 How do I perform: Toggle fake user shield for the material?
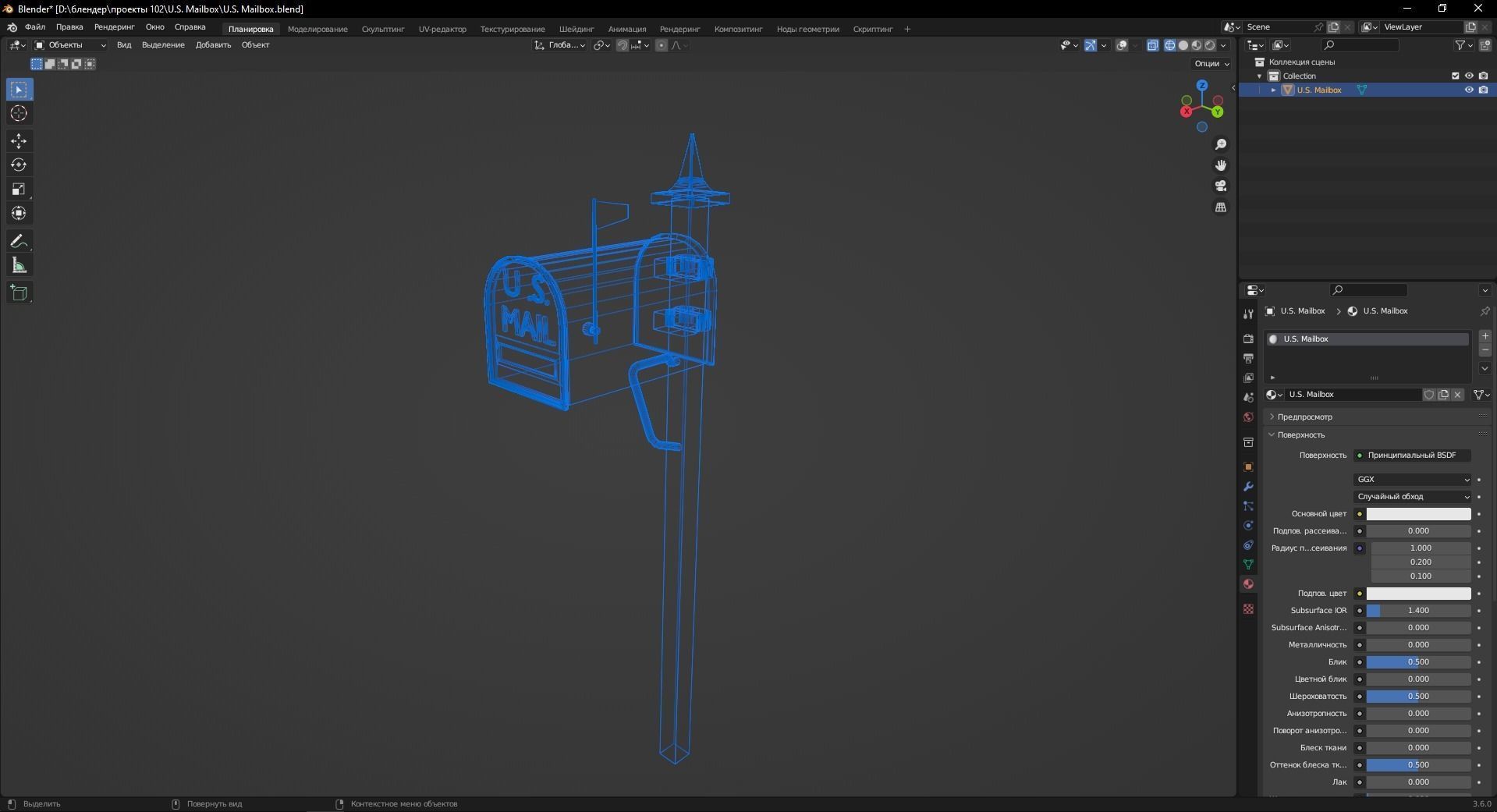[1429, 395]
